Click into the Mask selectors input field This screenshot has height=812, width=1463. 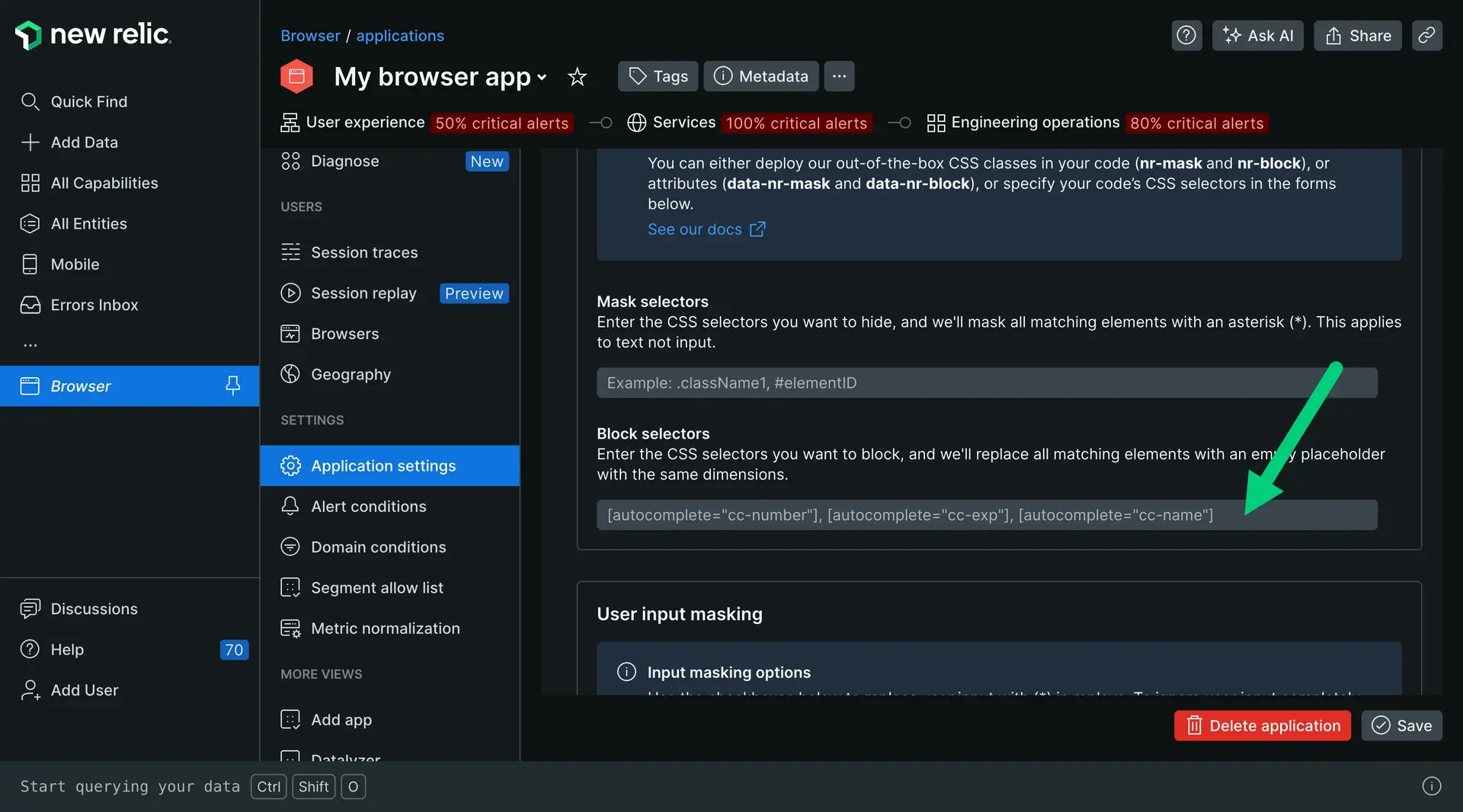point(986,383)
